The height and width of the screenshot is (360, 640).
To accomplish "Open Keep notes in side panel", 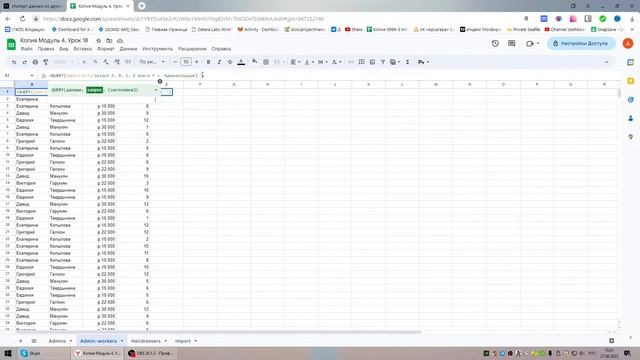I will (x=631, y=81).
